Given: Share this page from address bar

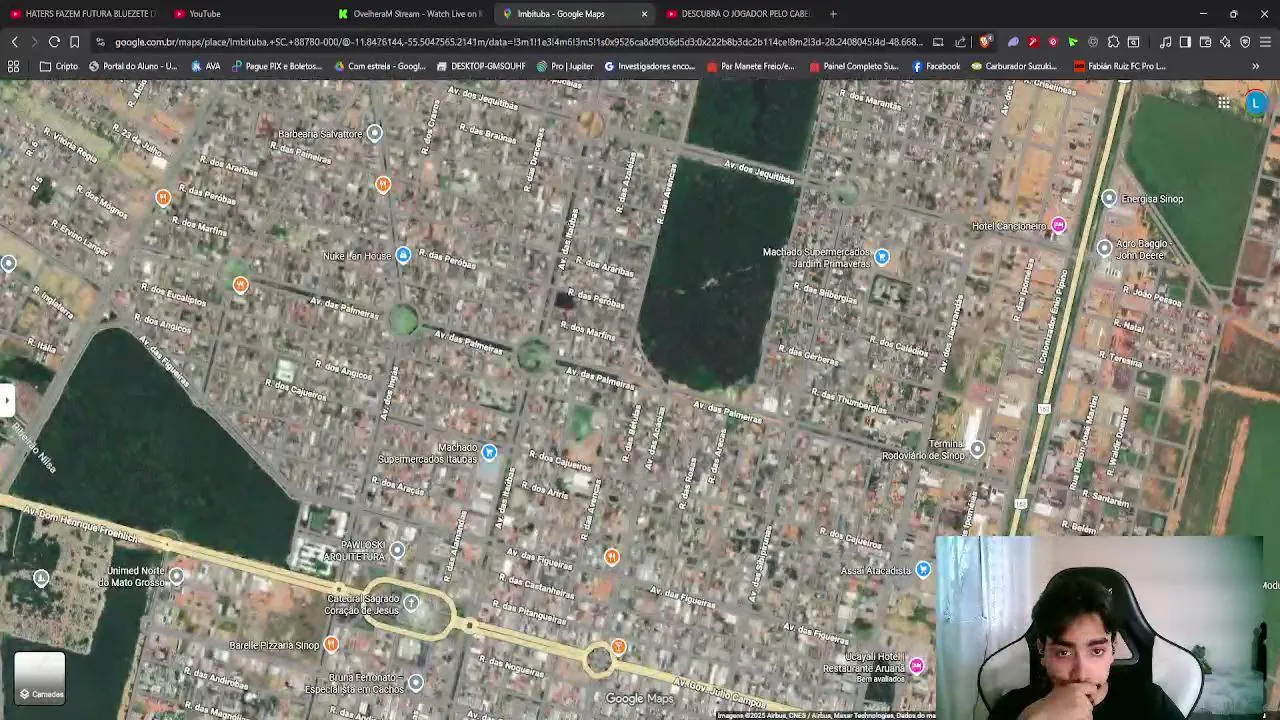Looking at the screenshot, I should [961, 42].
